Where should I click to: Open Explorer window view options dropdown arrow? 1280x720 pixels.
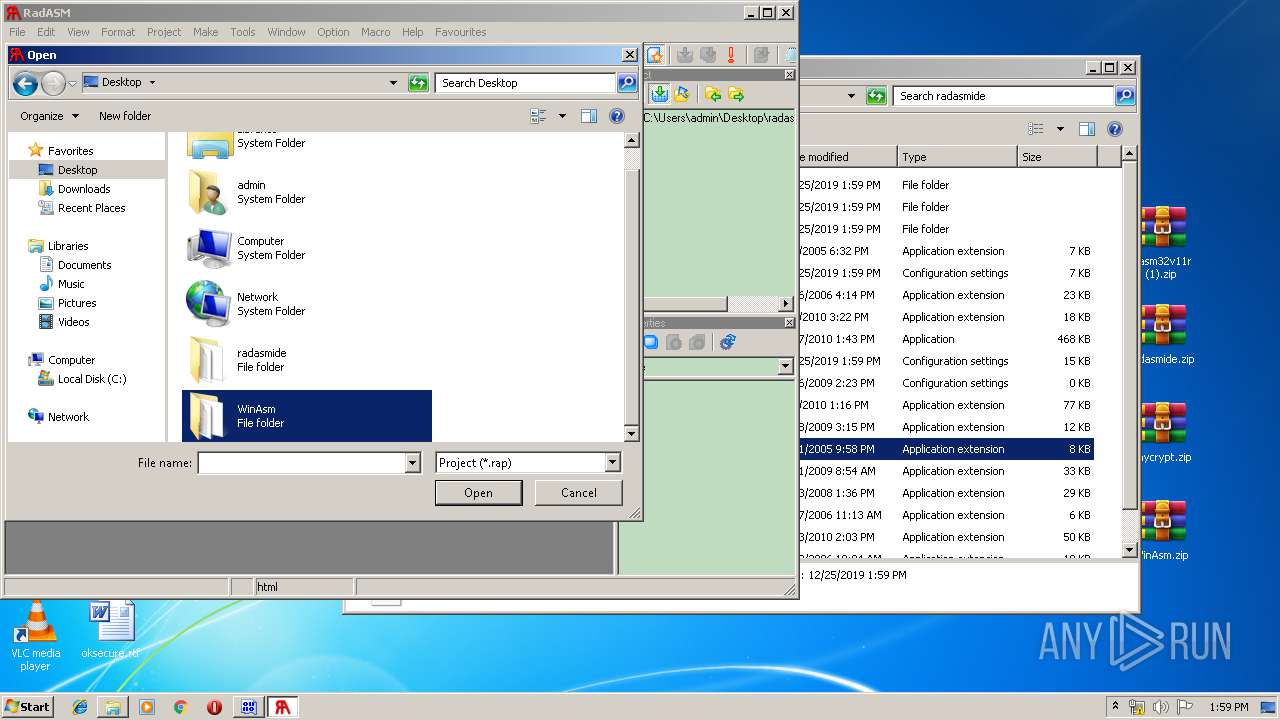1060,129
